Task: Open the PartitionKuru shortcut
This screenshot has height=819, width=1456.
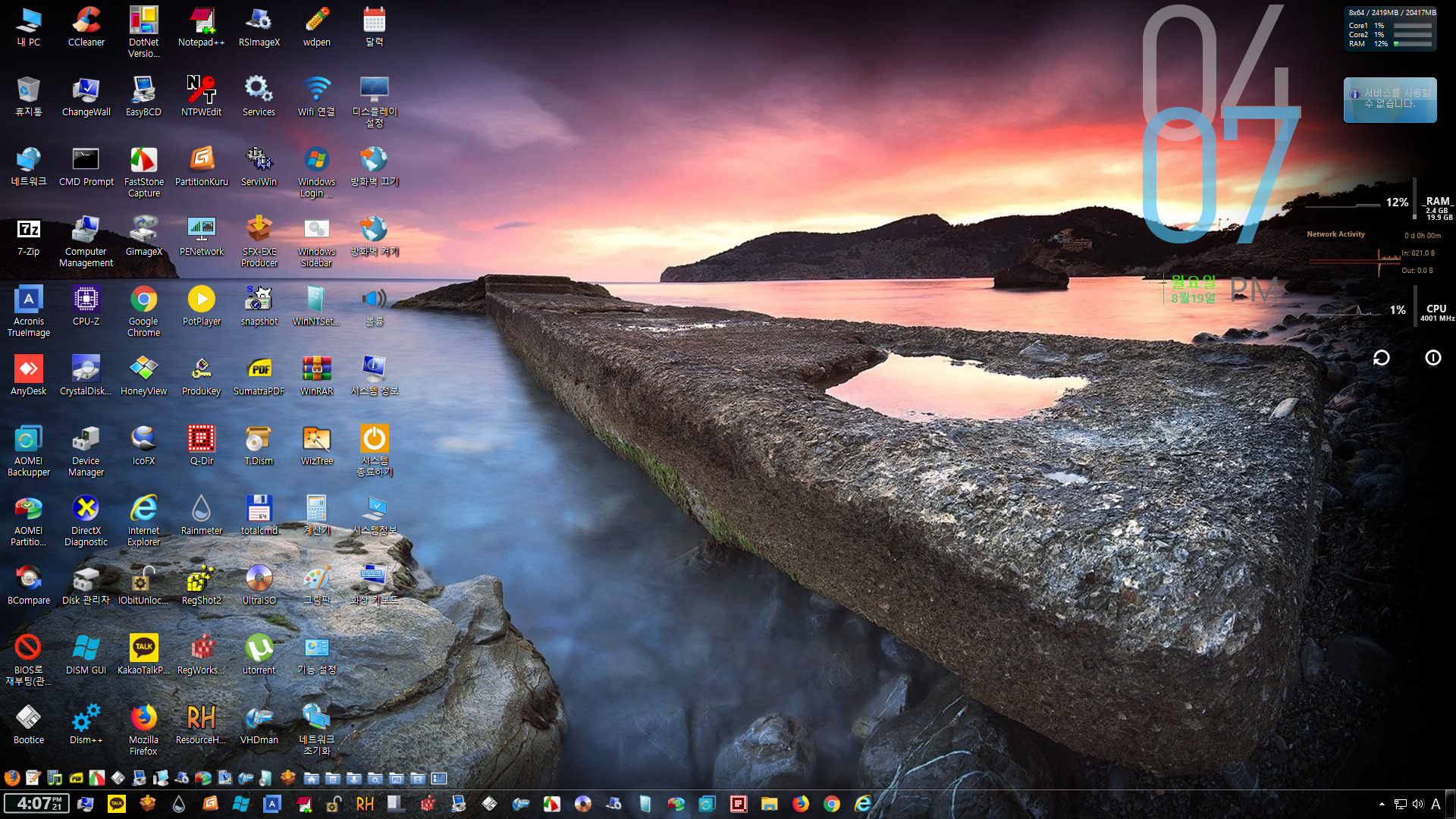Action: [x=202, y=167]
